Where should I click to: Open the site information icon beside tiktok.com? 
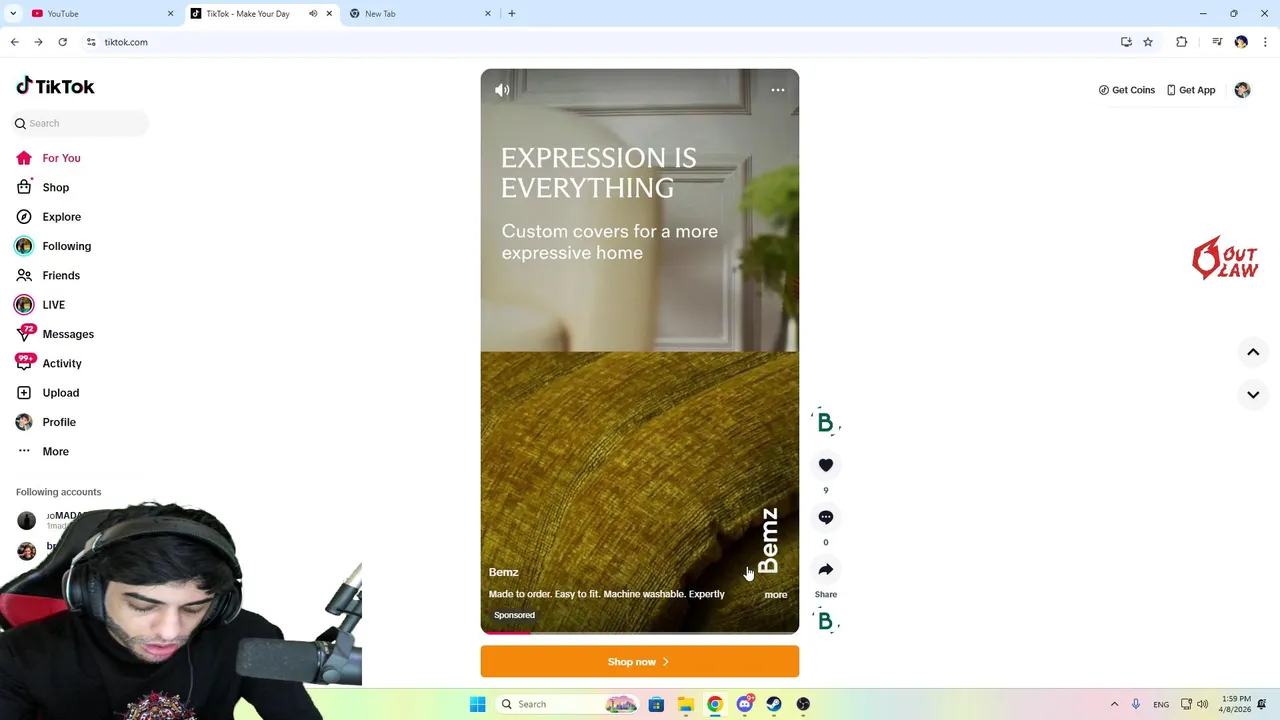click(x=91, y=42)
